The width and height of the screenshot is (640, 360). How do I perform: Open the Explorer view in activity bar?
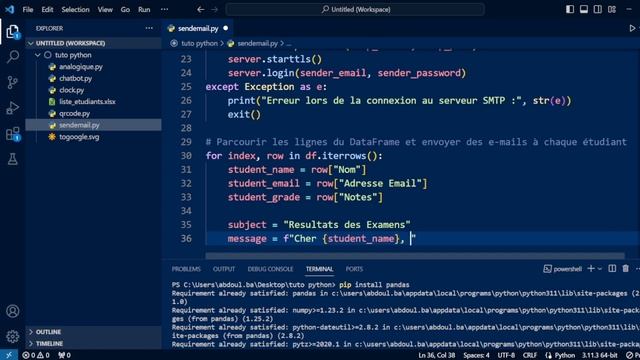coord(13,31)
